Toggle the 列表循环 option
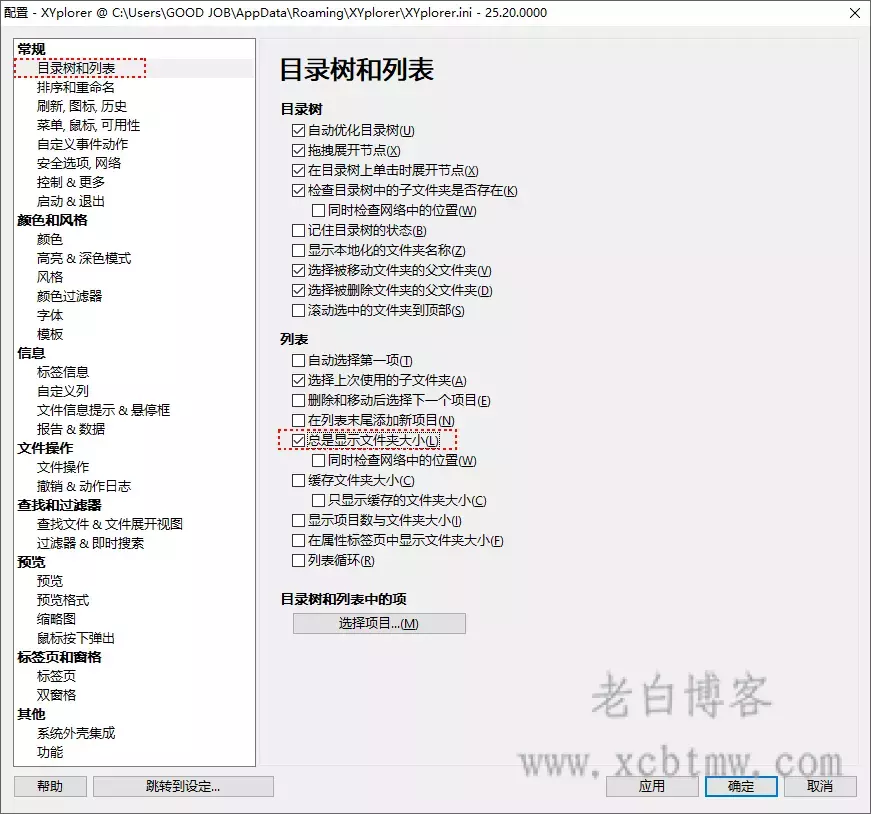The image size is (871, 814). click(x=298, y=560)
